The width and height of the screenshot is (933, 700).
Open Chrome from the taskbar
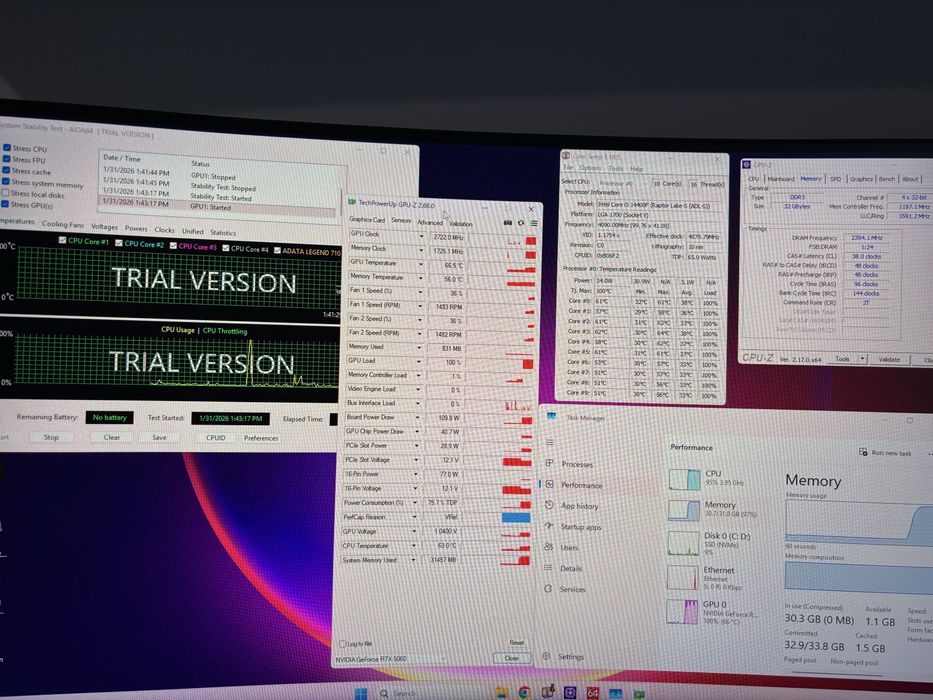[524, 692]
